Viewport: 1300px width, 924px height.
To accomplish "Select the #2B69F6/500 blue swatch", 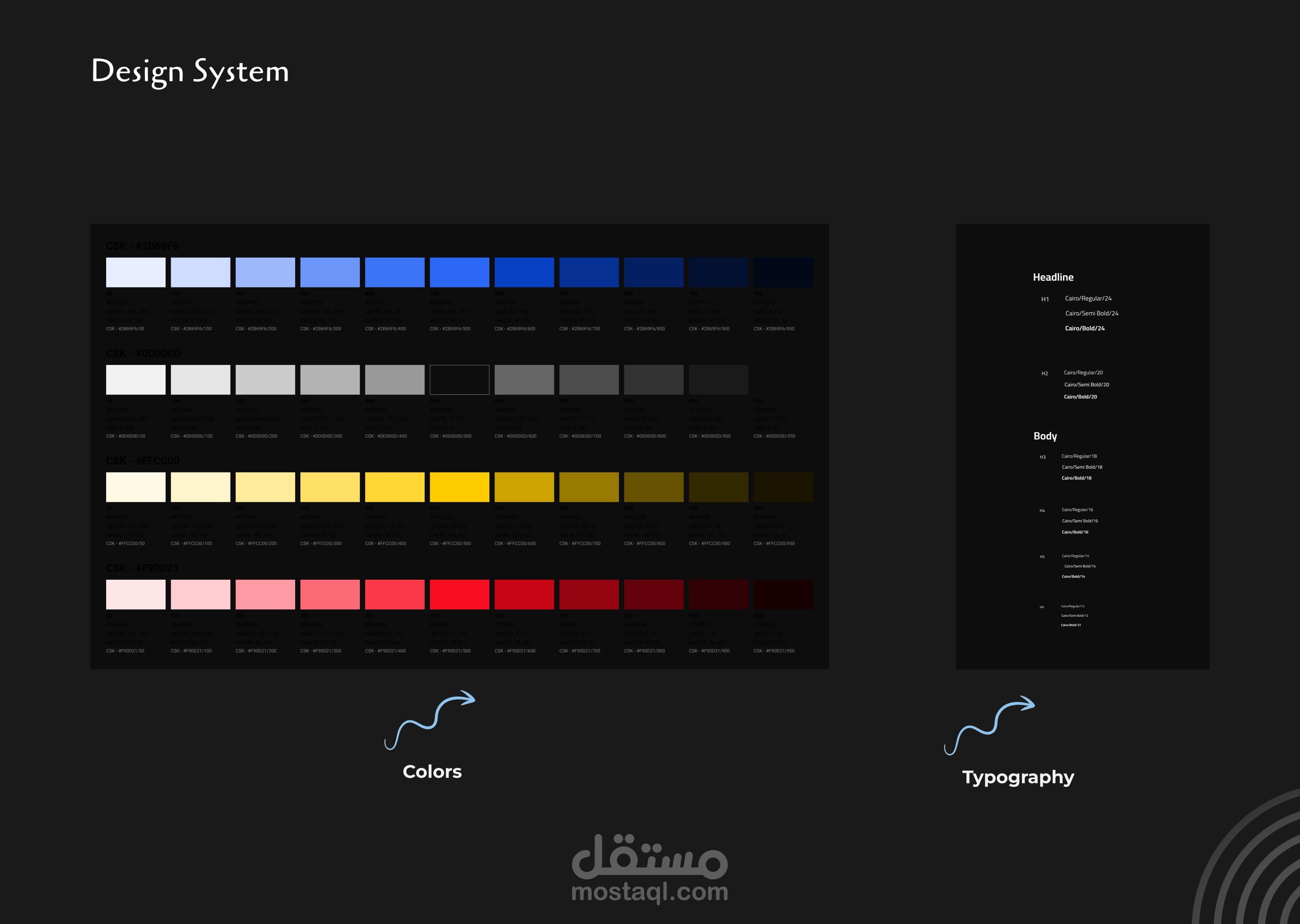I will [x=460, y=272].
